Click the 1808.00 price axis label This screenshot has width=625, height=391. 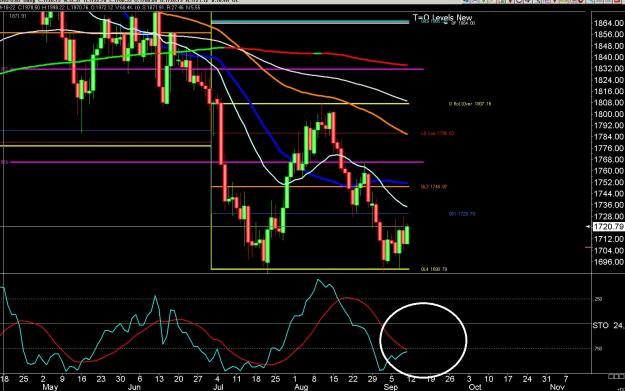coord(609,102)
